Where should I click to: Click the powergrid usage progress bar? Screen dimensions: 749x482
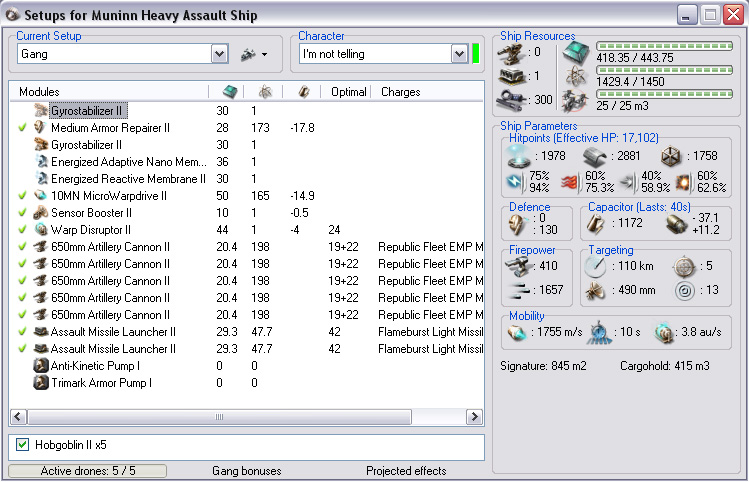click(664, 70)
